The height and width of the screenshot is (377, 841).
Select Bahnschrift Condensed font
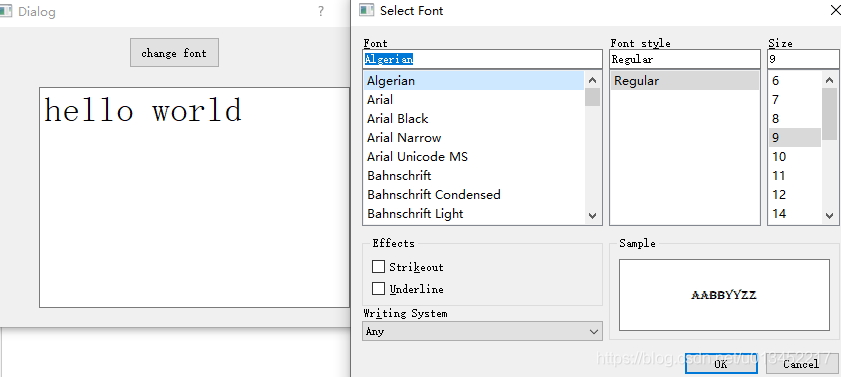coord(474,194)
